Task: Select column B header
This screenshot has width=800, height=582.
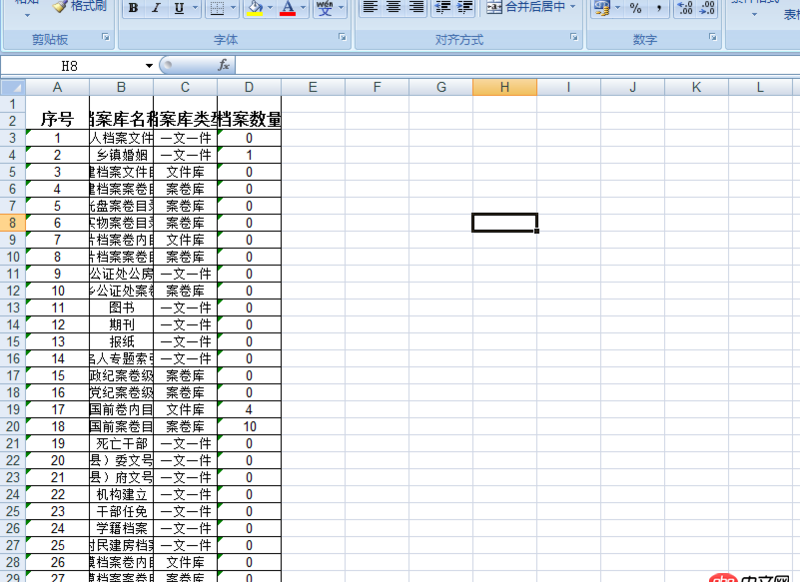Action: (x=121, y=87)
